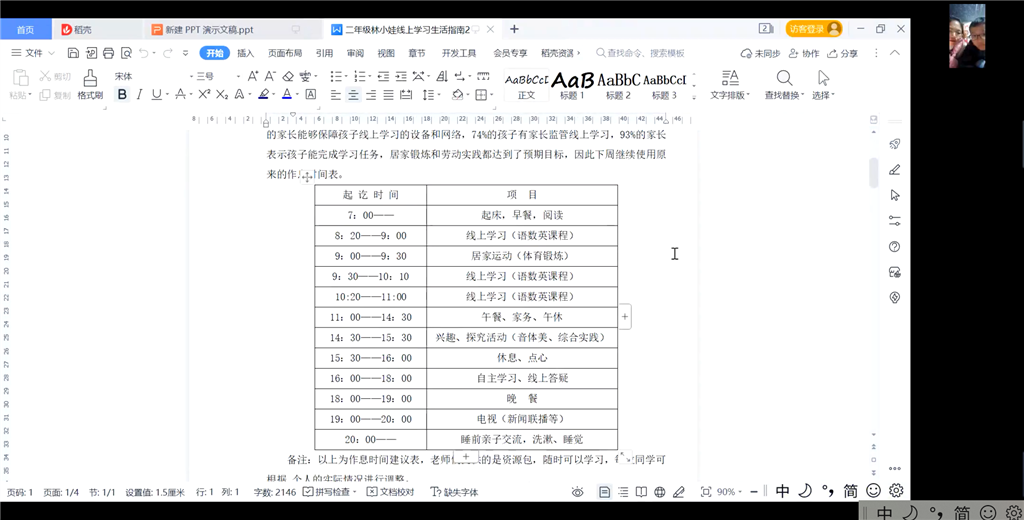Image resolution: width=1024 pixels, height=520 pixels.
Task: Switch to page layout view in status bar
Action: pos(605,492)
